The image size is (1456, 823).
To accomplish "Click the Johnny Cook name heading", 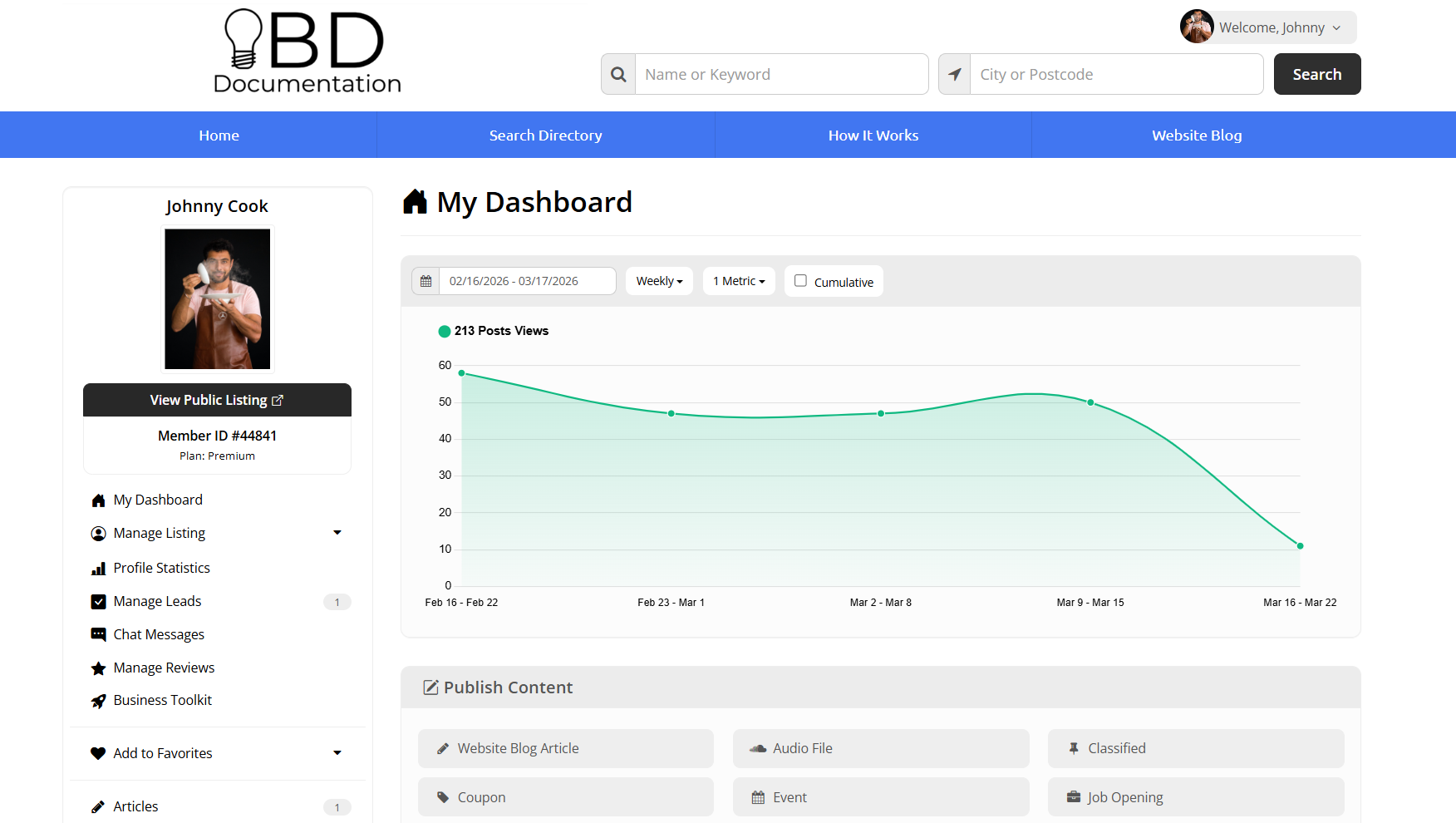I will [x=217, y=206].
